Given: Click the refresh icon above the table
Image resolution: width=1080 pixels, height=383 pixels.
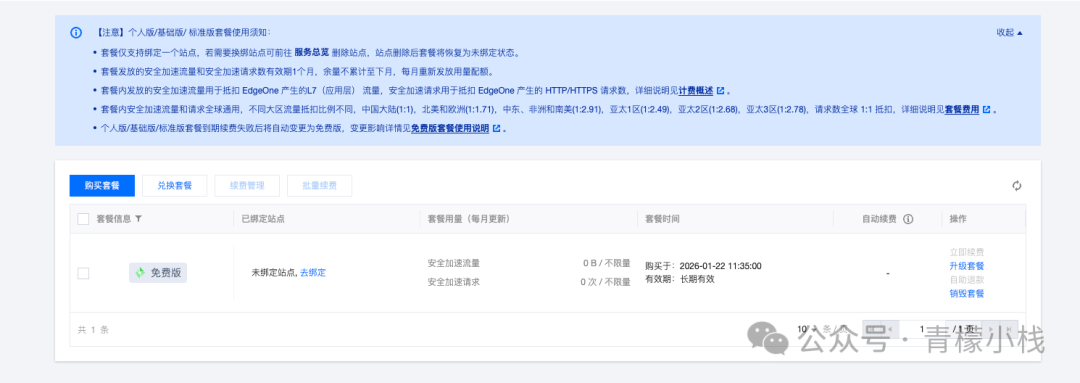Looking at the screenshot, I should (1016, 185).
